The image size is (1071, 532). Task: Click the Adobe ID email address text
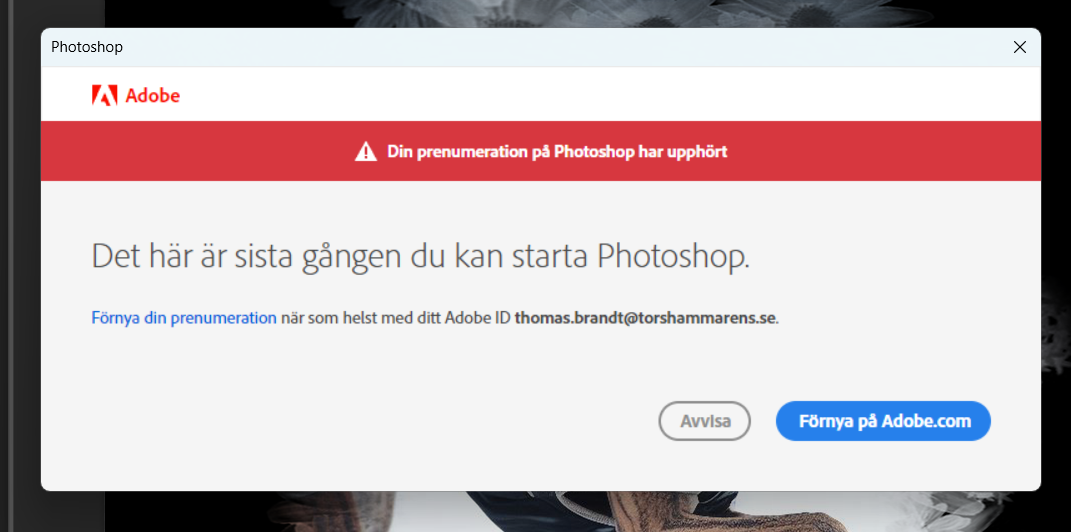tap(645, 318)
